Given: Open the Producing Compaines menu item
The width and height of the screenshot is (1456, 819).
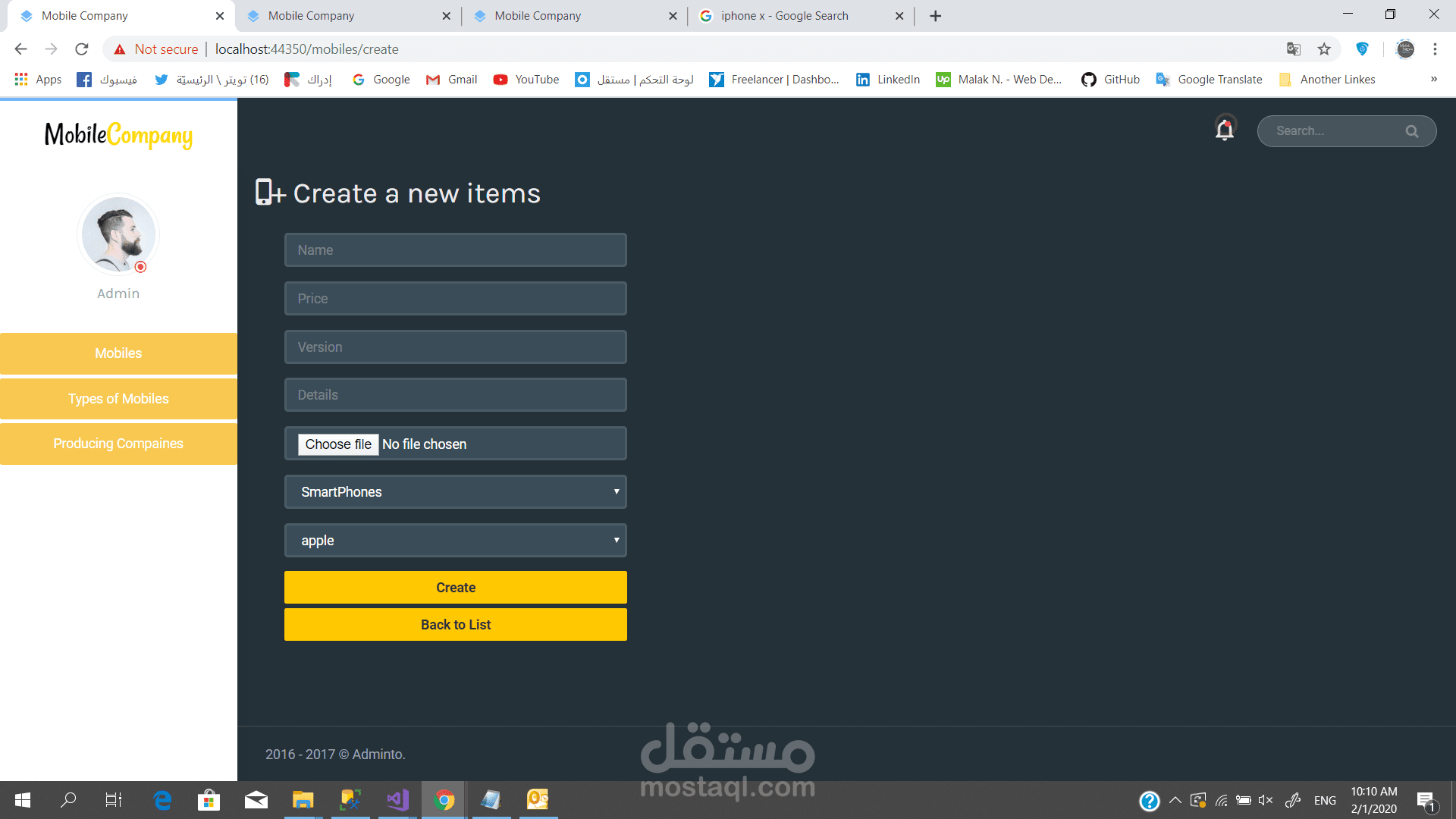Looking at the screenshot, I should coord(118,444).
